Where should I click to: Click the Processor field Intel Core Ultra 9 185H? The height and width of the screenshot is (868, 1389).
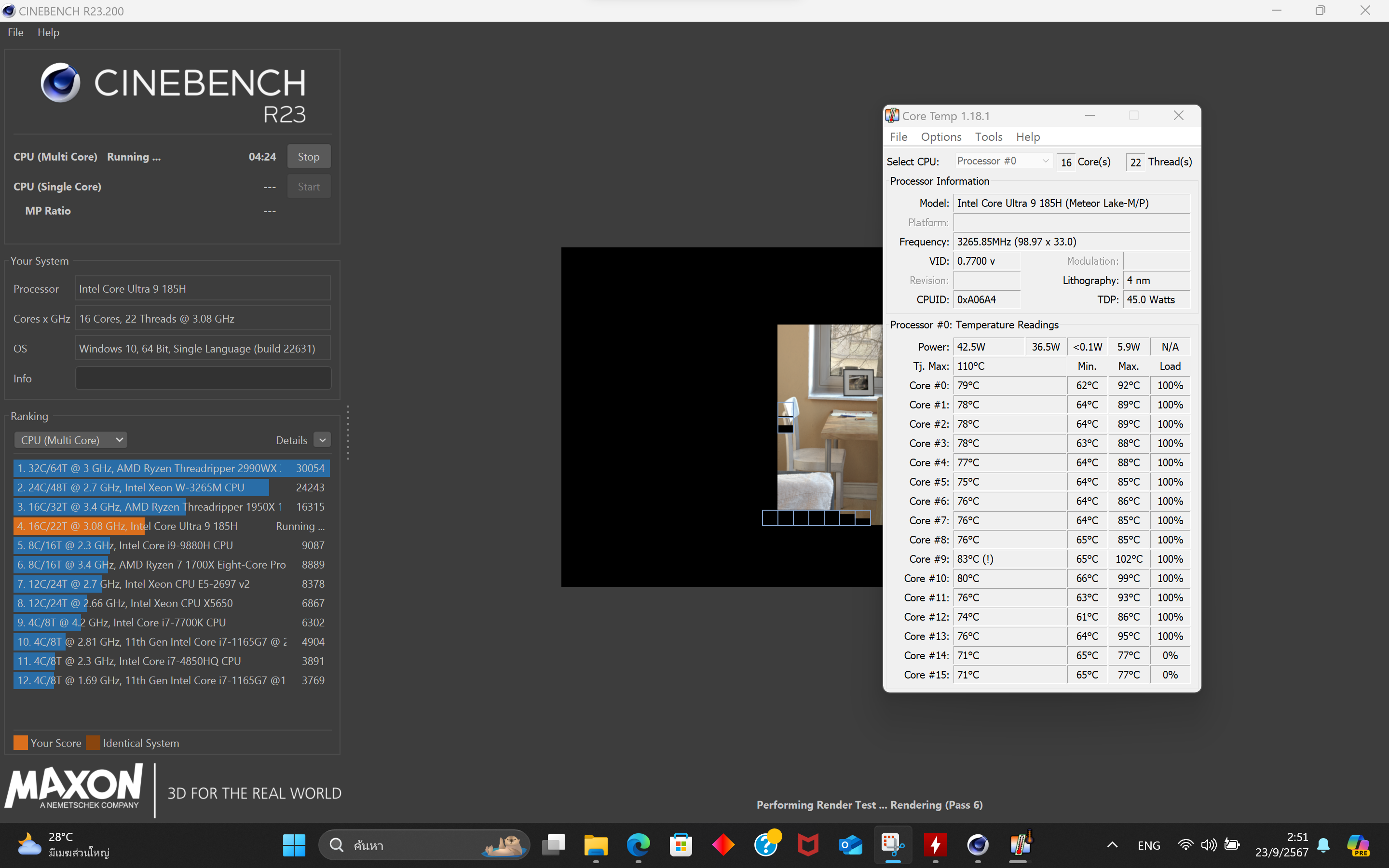point(203,289)
